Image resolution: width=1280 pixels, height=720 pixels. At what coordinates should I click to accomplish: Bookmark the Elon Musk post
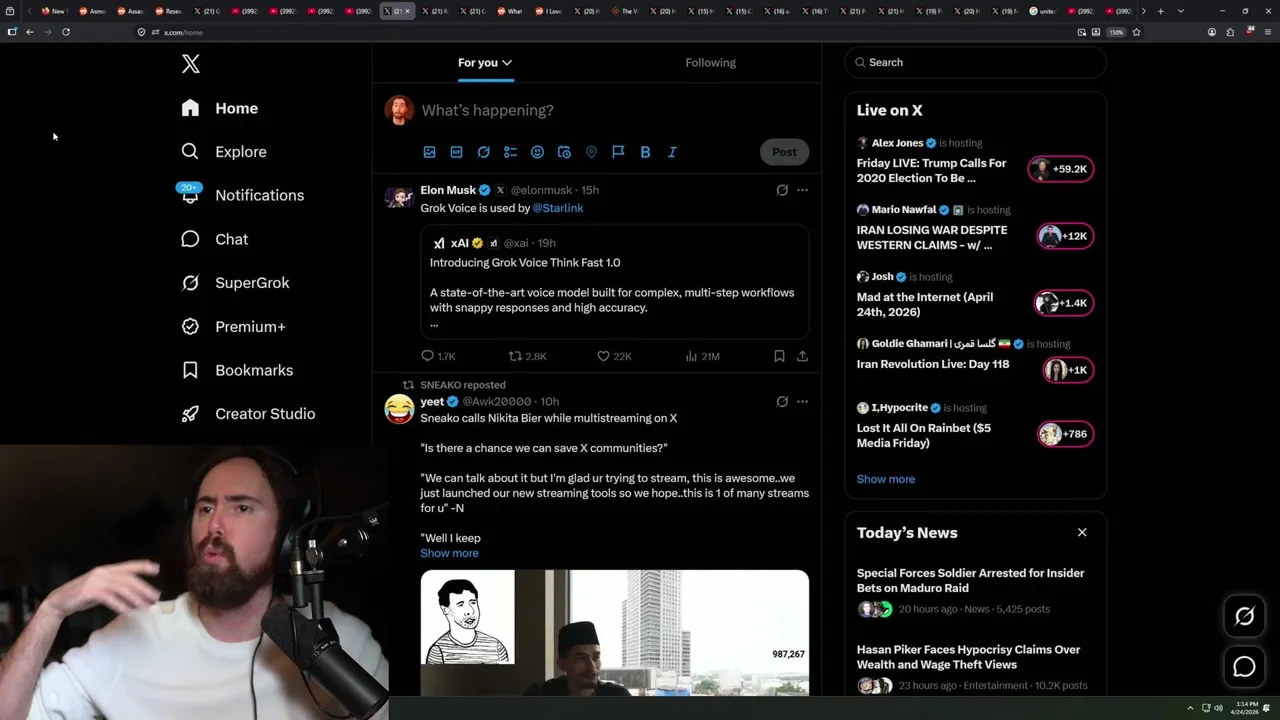point(779,356)
